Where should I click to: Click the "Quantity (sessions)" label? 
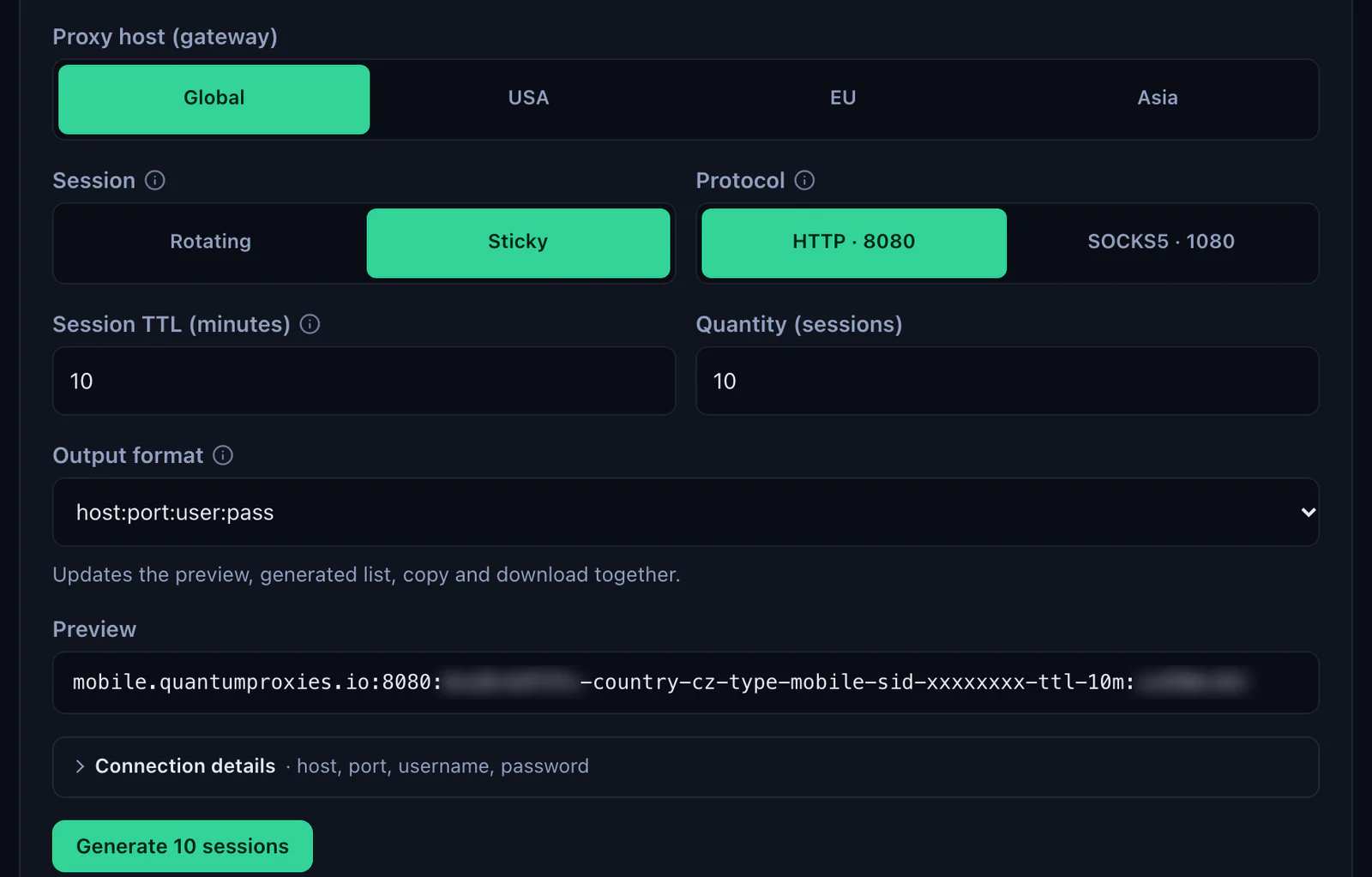[799, 324]
